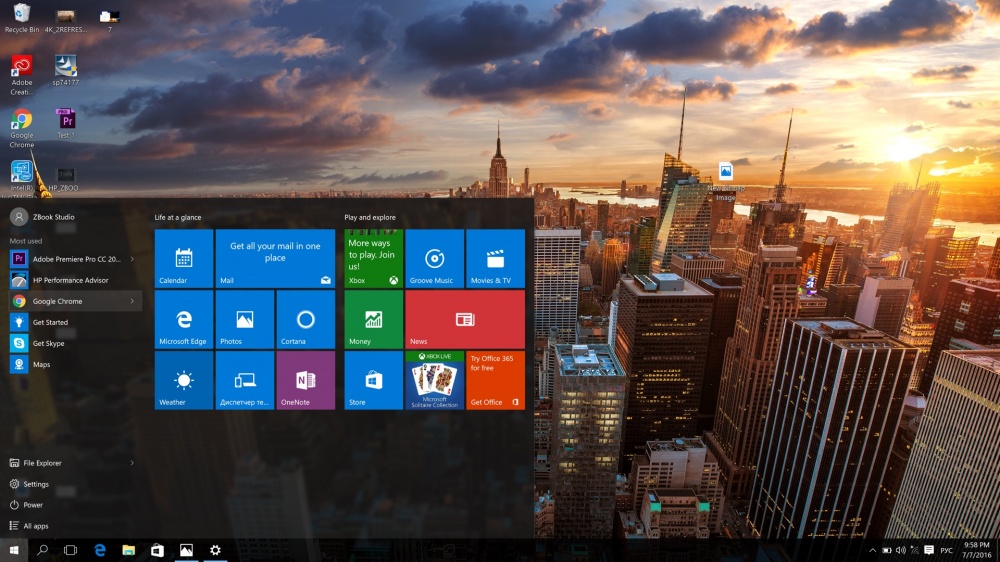The height and width of the screenshot is (562, 1000).
Task: Open the taskbar search magnifier
Action: [43, 550]
